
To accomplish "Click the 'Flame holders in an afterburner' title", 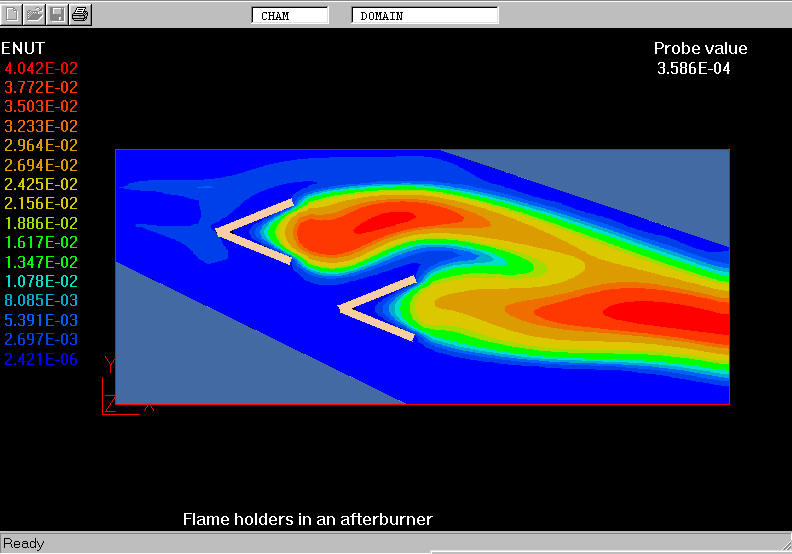I will (307, 519).
